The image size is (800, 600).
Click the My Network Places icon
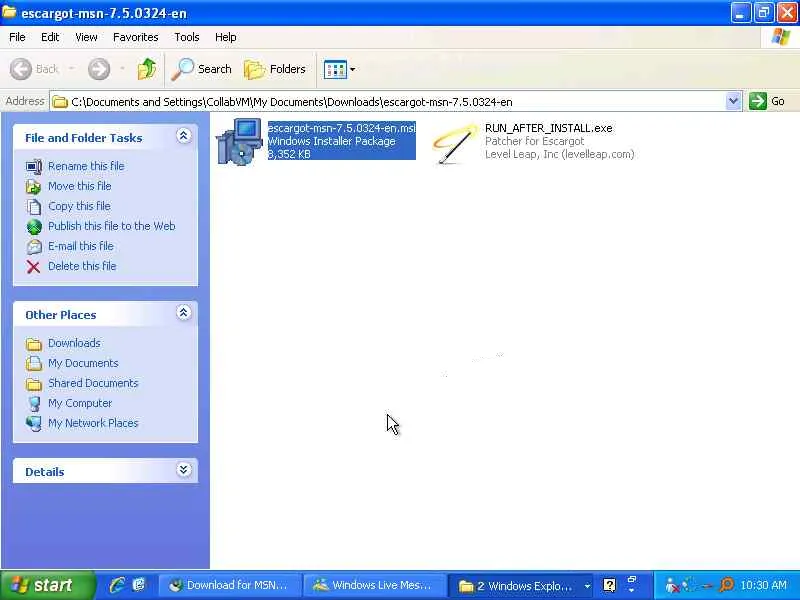coord(34,423)
